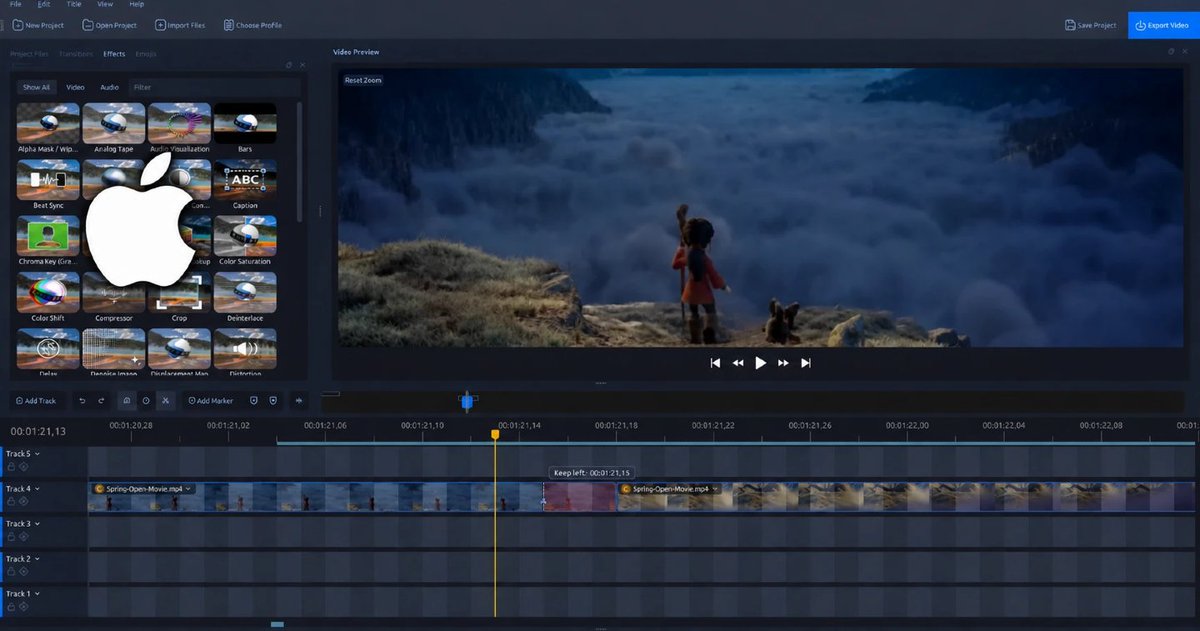The image size is (1200, 631).
Task: Jump to the next marker
Action: point(273,401)
